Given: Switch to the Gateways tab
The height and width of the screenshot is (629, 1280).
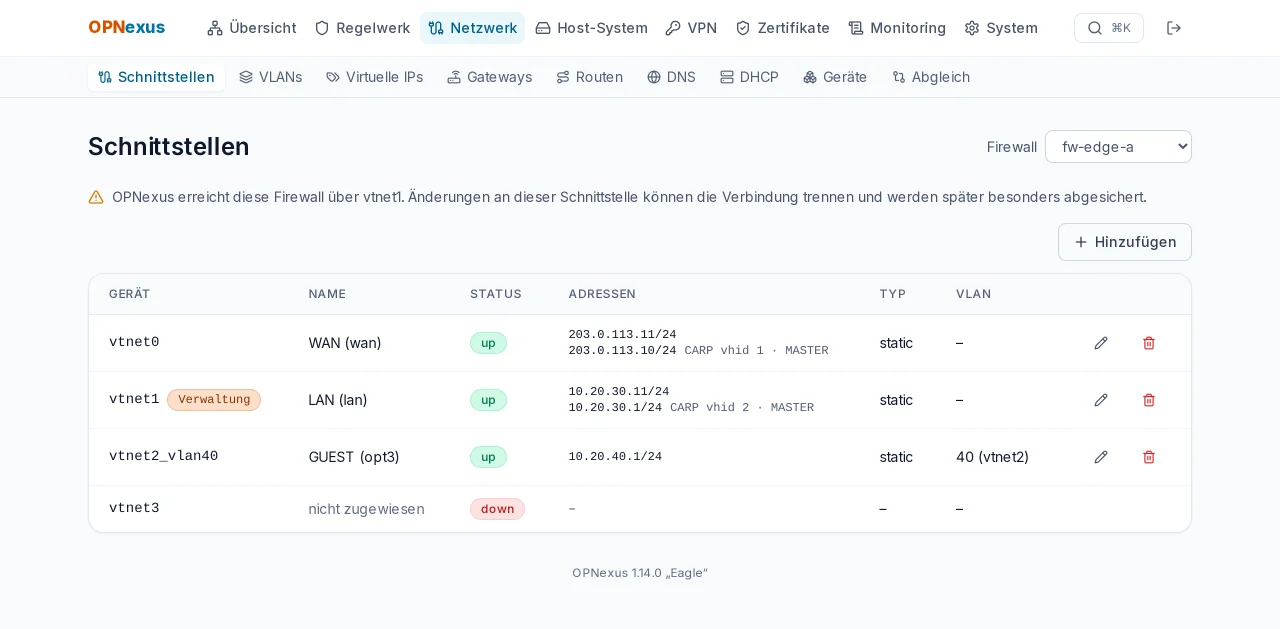Looking at the screenshot, I should (x=489, y=77).
